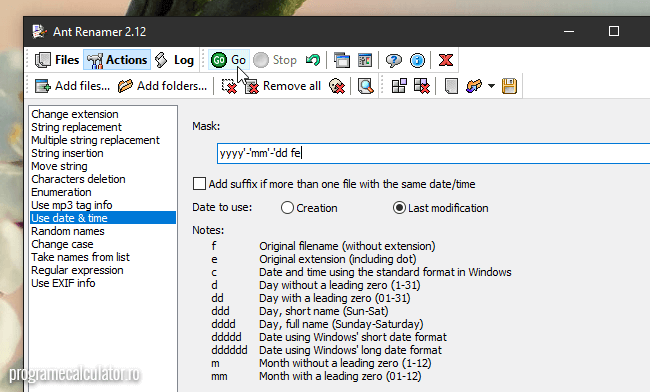Select the String insertion action

tap(103, 153)
